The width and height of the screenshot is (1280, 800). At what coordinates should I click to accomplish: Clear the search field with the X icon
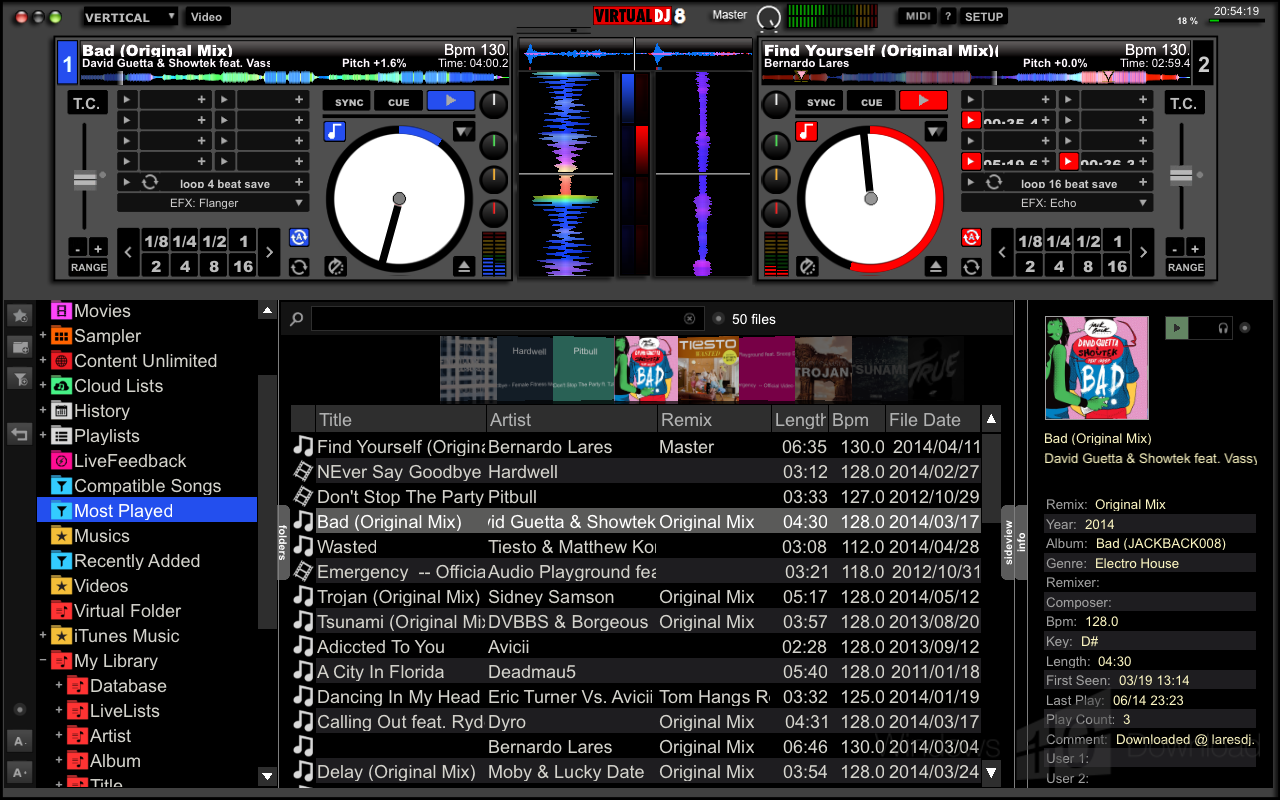click(689, 319)
